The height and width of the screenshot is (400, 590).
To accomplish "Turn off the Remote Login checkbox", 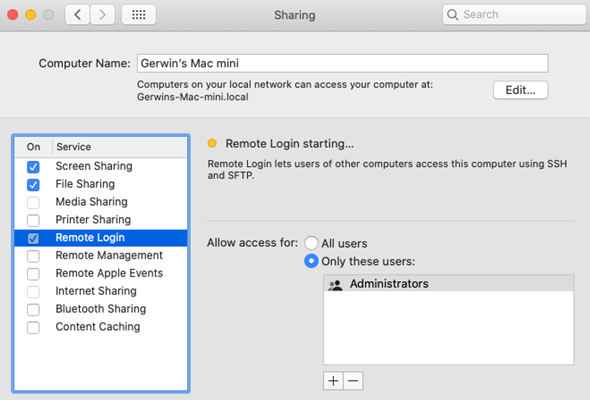I will click(x=33, y=238).
